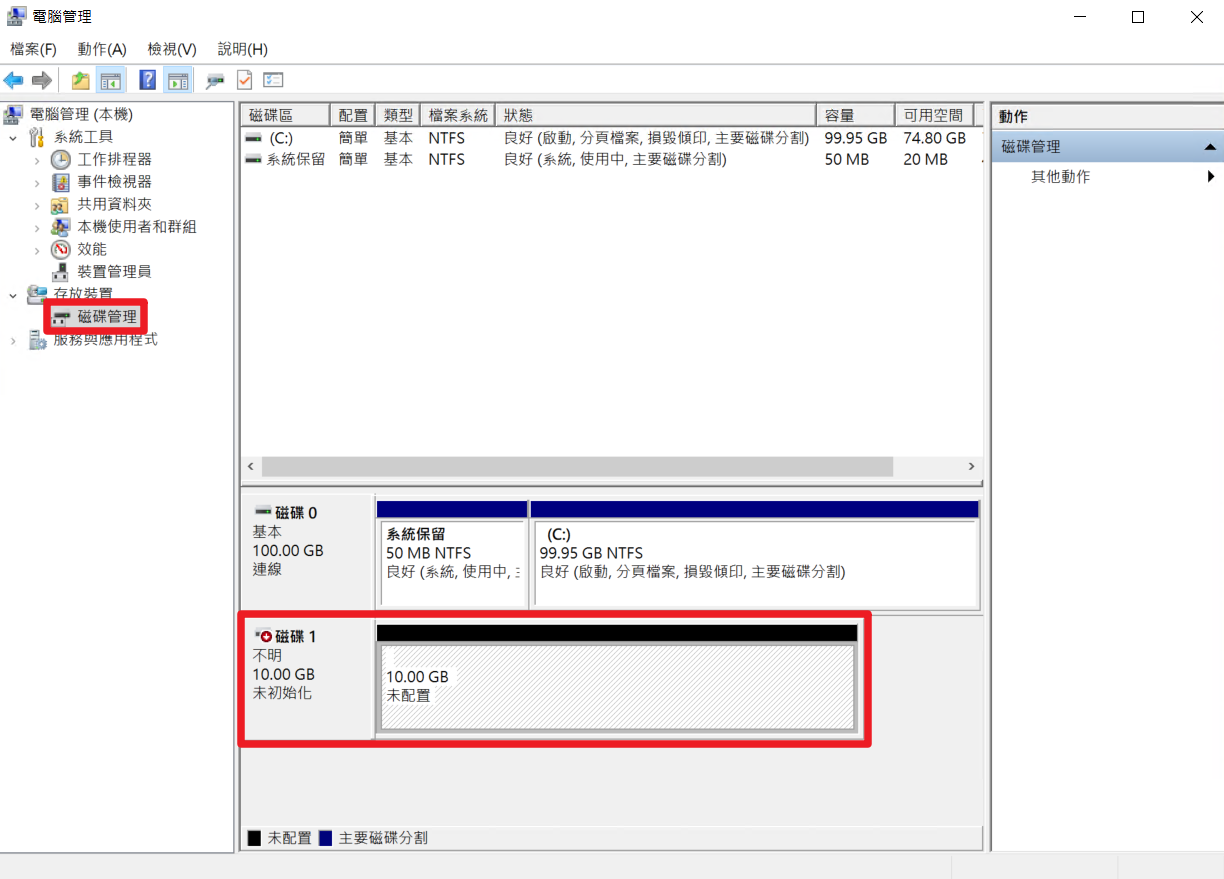Click the 系統工具 tools icon
1224x879 pixels.
pyautogui.click(x=38, y=137)
